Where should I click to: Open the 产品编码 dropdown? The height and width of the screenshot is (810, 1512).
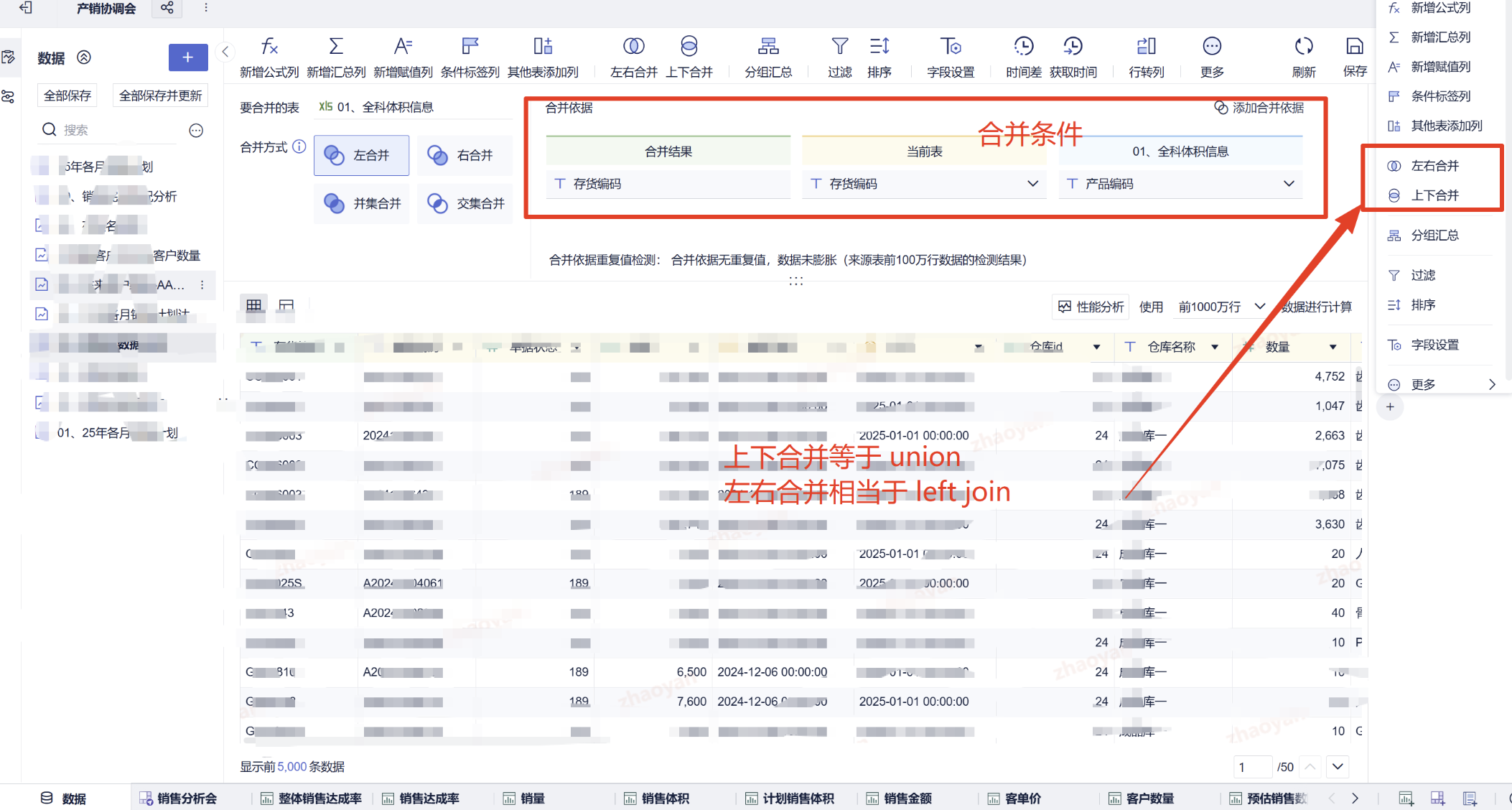1180,184
